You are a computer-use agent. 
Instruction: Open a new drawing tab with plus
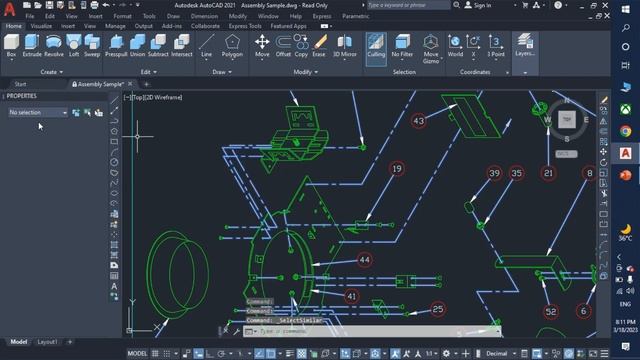147,84
